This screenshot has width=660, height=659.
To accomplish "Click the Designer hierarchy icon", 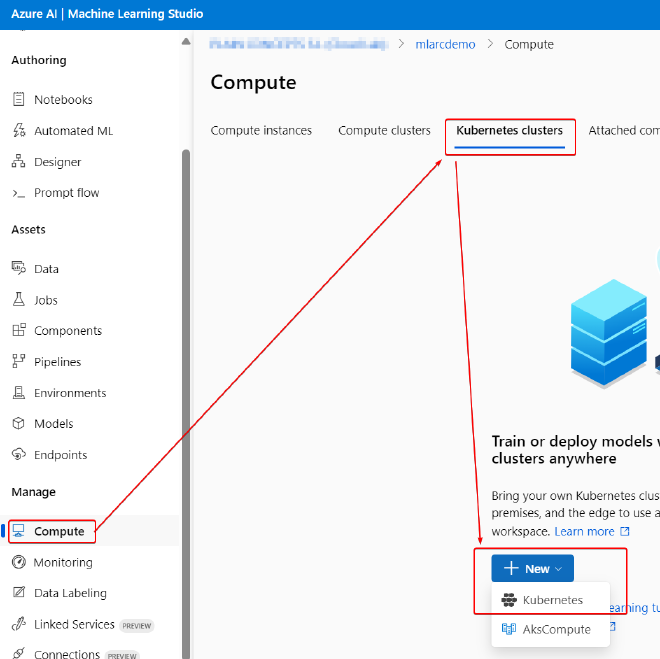I will point(19,161).
